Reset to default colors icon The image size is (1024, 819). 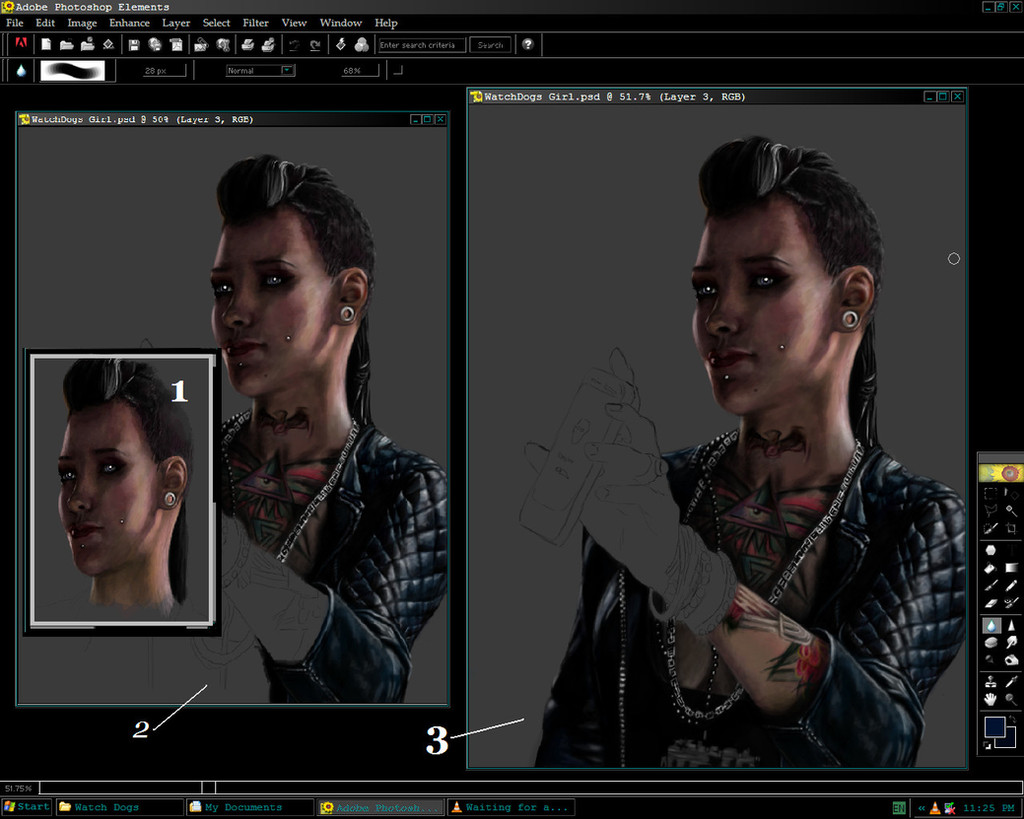[x=987, y=745]
